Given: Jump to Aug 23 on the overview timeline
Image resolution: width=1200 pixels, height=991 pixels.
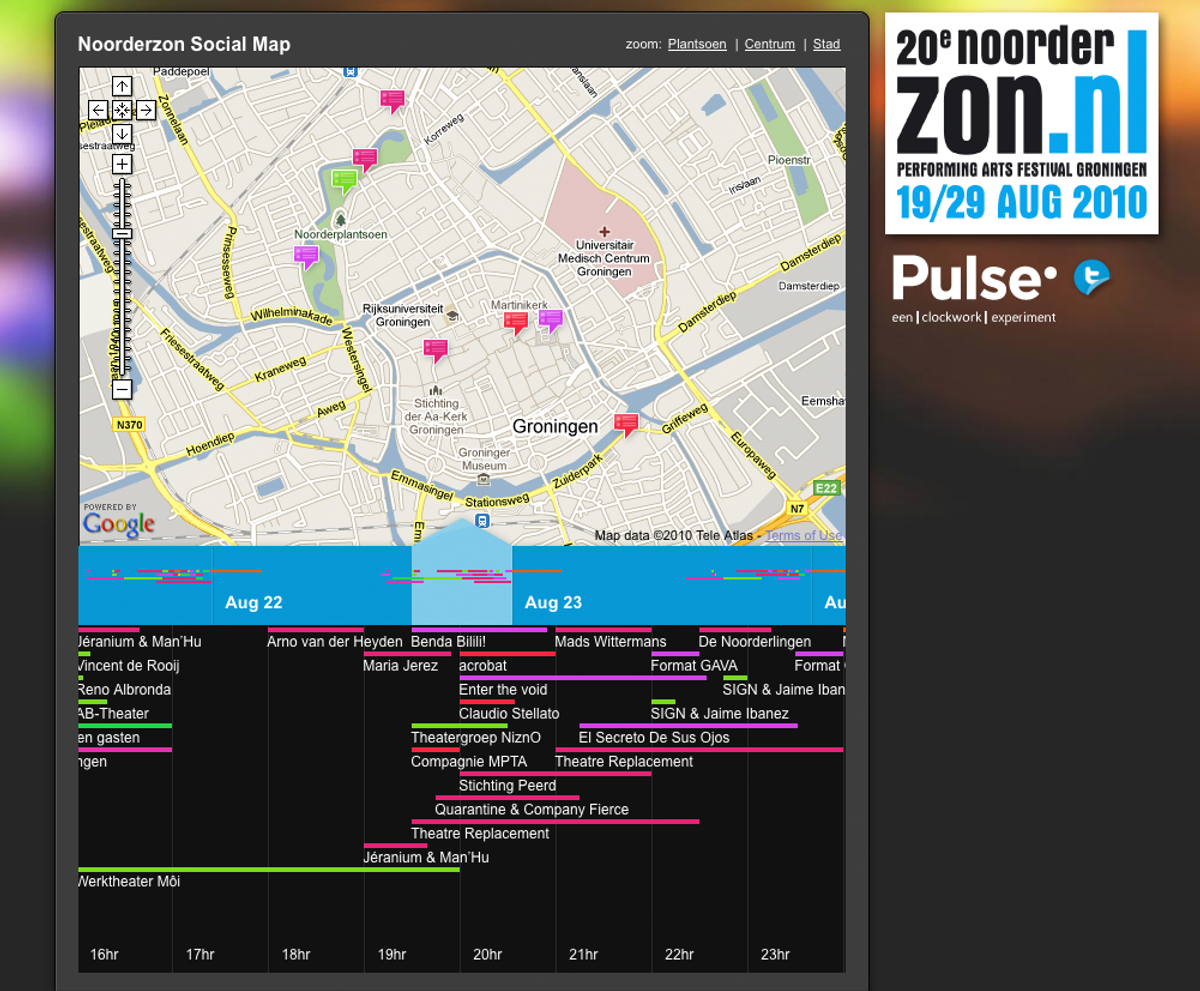Looking at the screenshot, I should [x=553, y=602].
